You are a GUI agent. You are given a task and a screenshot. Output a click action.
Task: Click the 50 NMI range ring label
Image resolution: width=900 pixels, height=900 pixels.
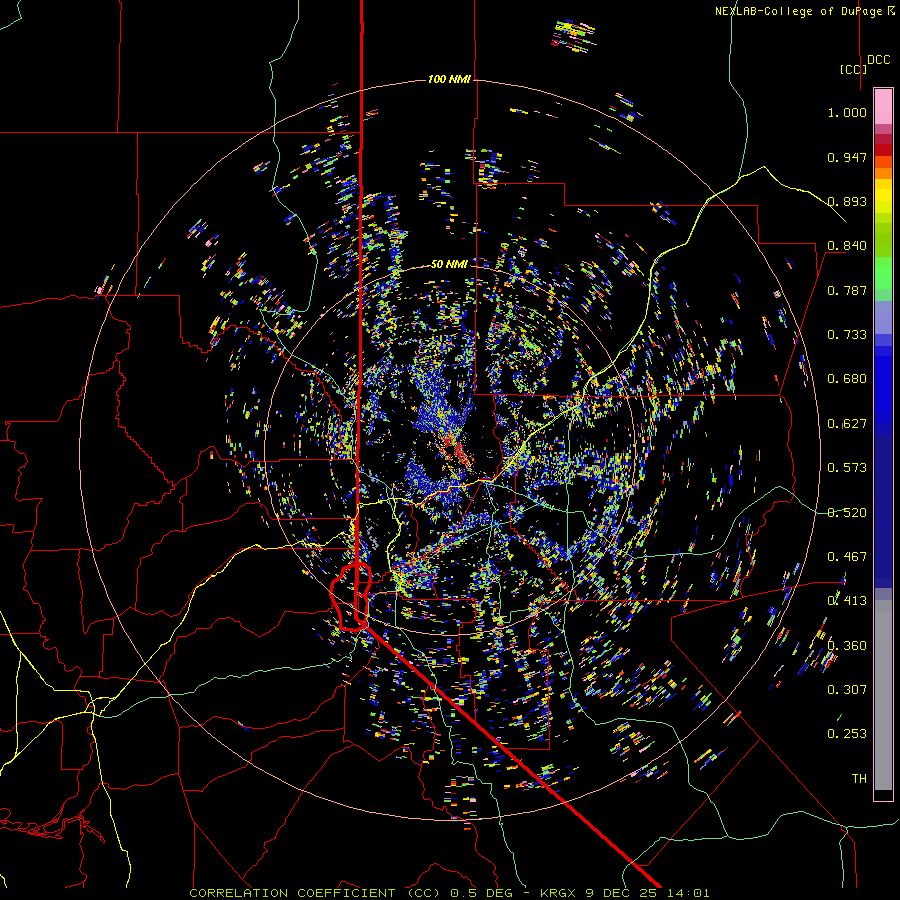pyautogui.click(x=449, y=265)
